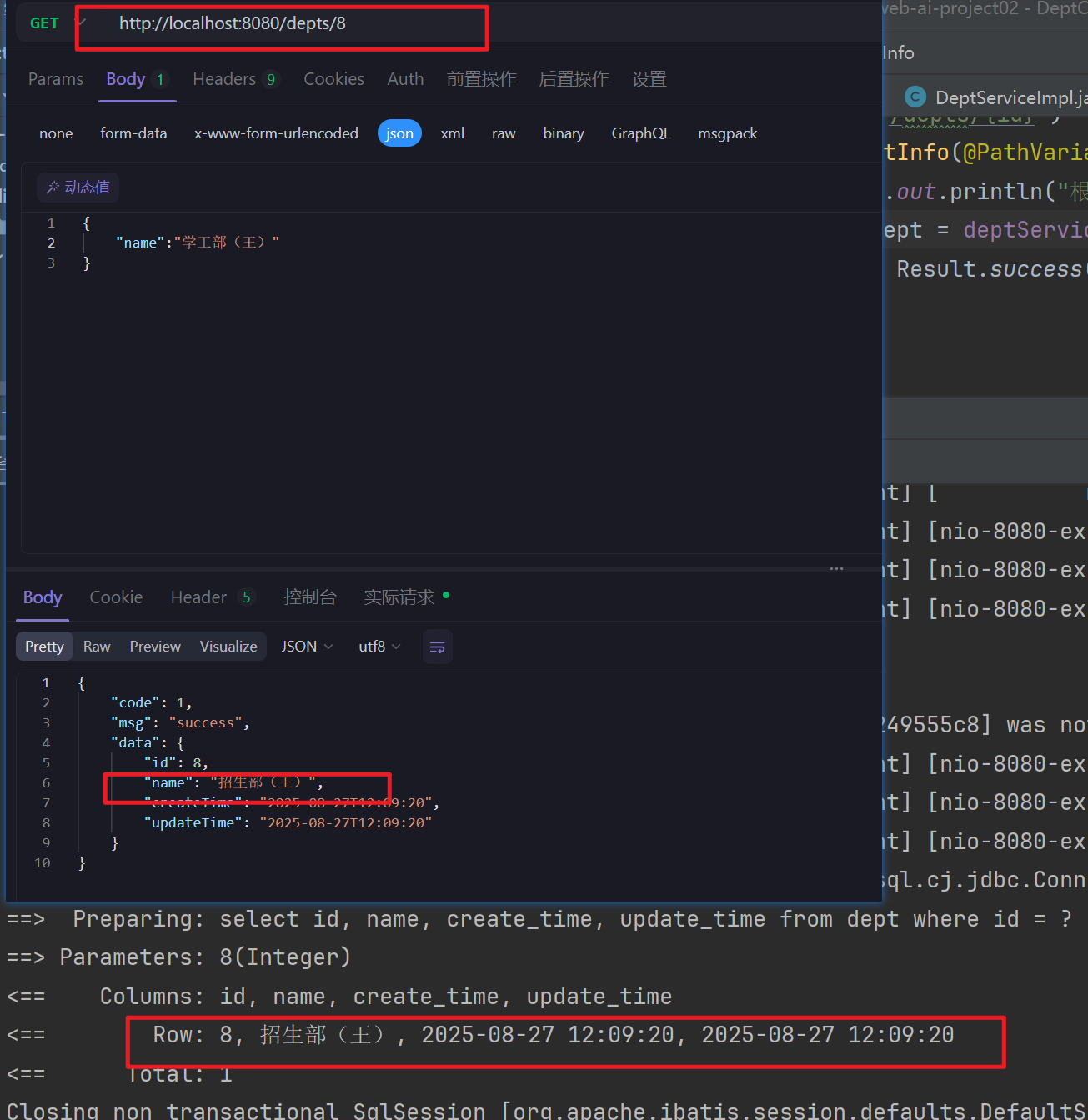
Task: Show the response Cookie tab
Action: [116, 597]
